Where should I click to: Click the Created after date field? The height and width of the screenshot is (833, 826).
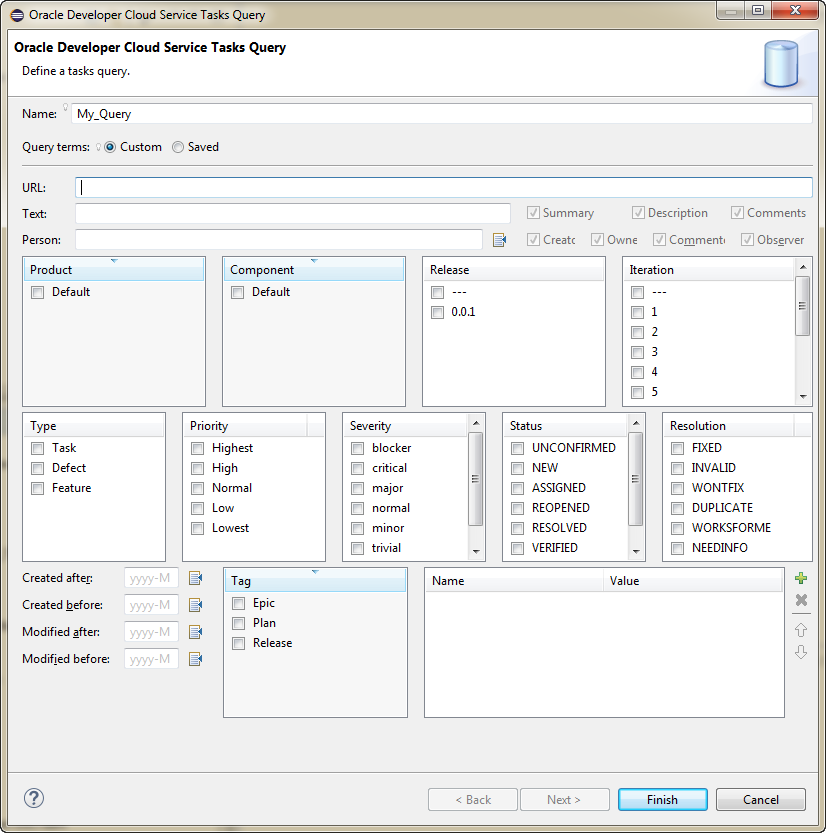pyautogui.click(x=151, y=578)
